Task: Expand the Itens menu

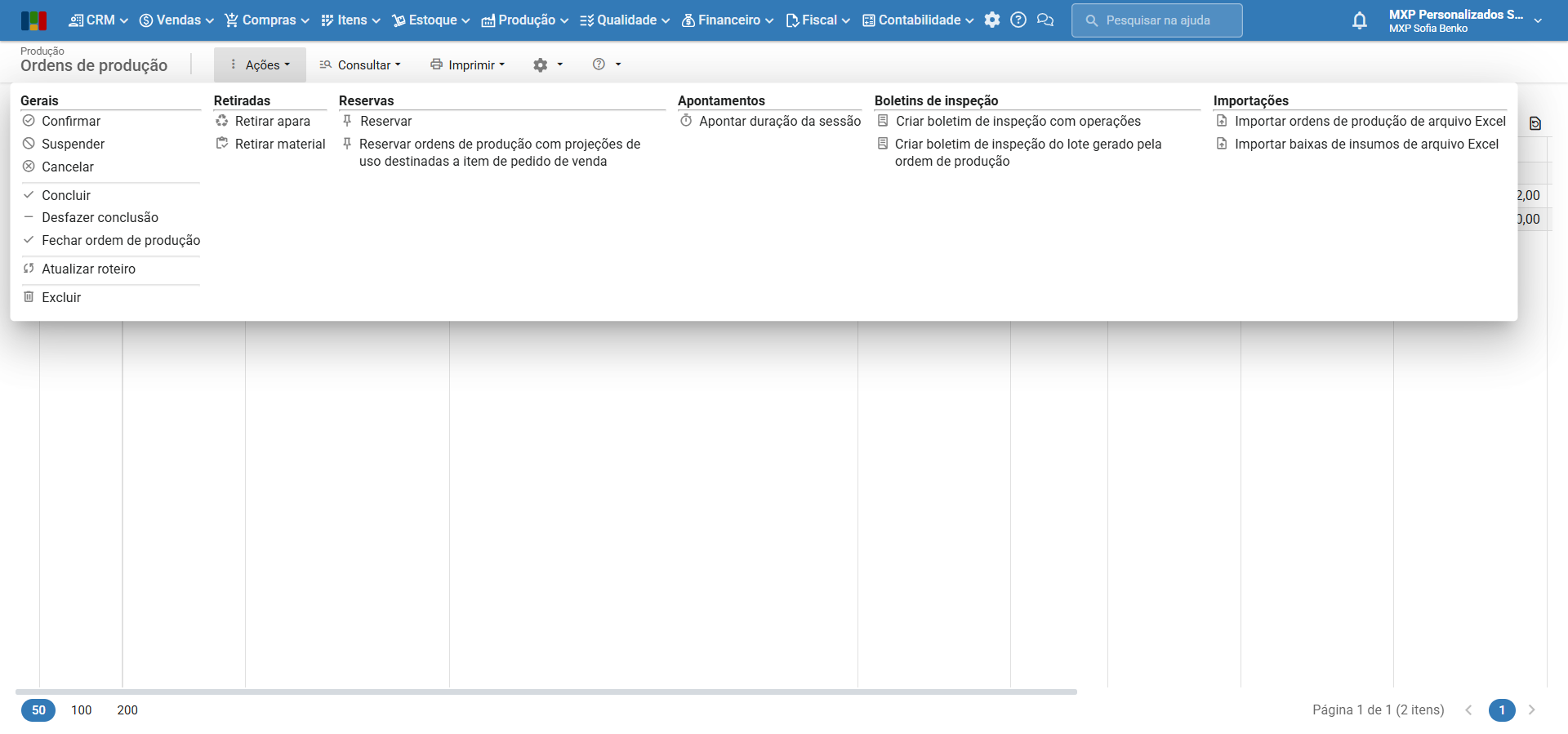Action: (351, 20)
